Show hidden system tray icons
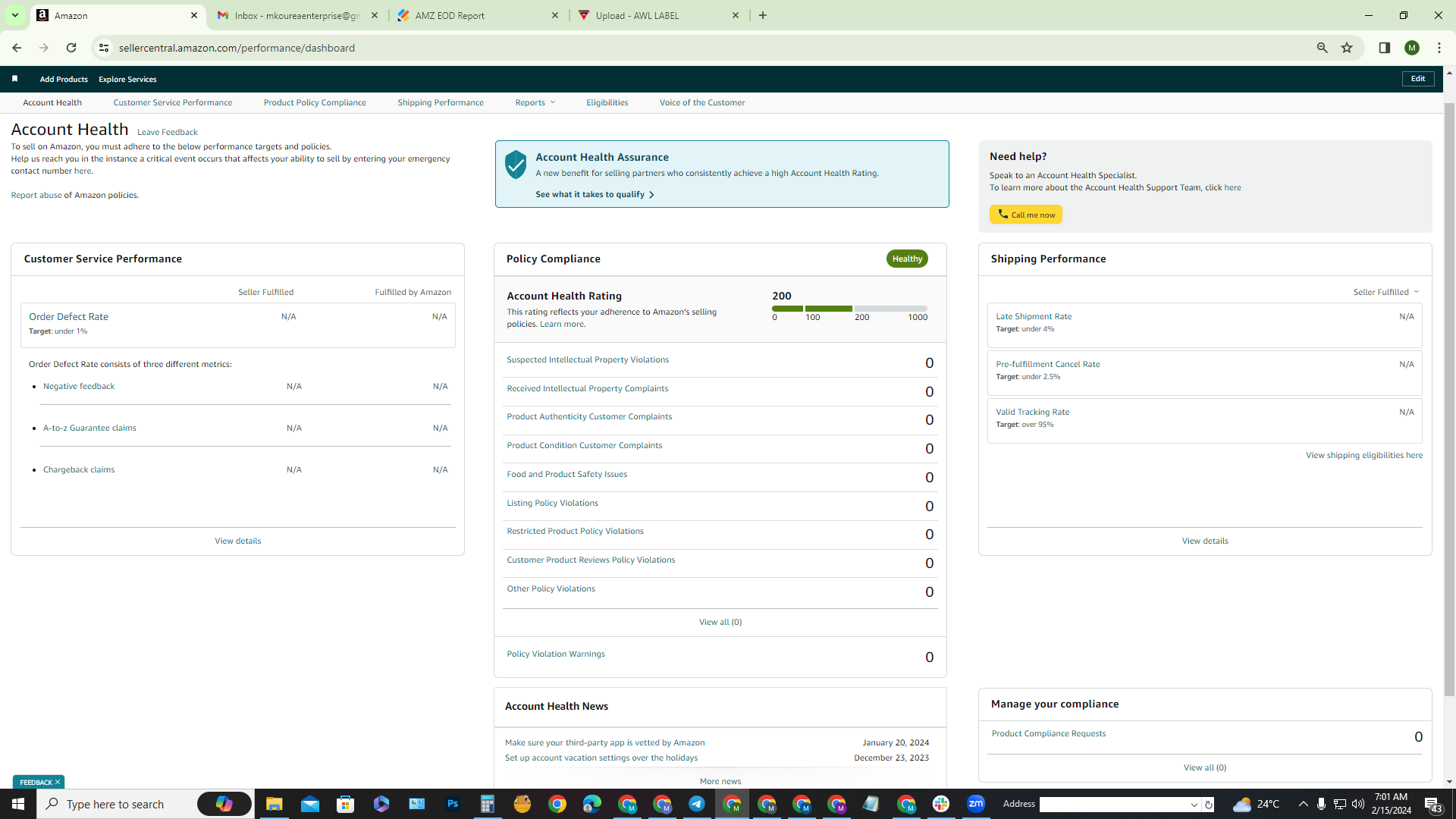 coord(1303,804)
